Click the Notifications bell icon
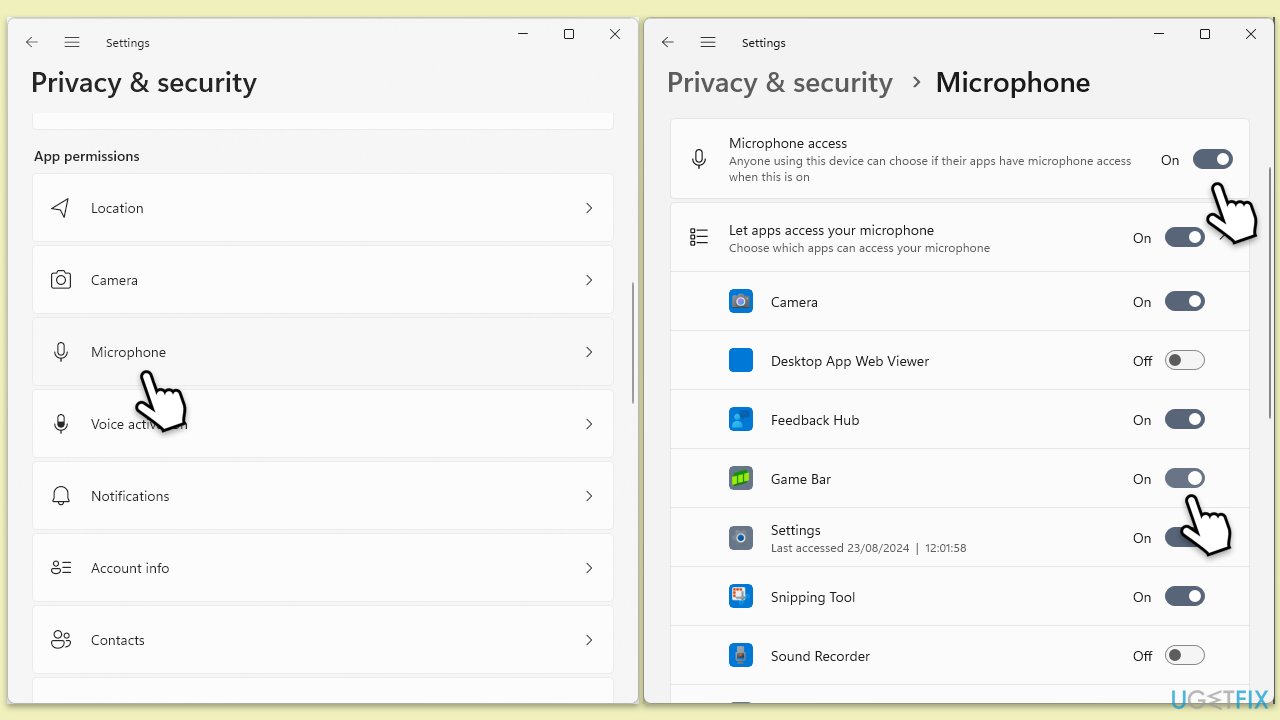This screenshot has width=1280, height=720. coord(61,496)
